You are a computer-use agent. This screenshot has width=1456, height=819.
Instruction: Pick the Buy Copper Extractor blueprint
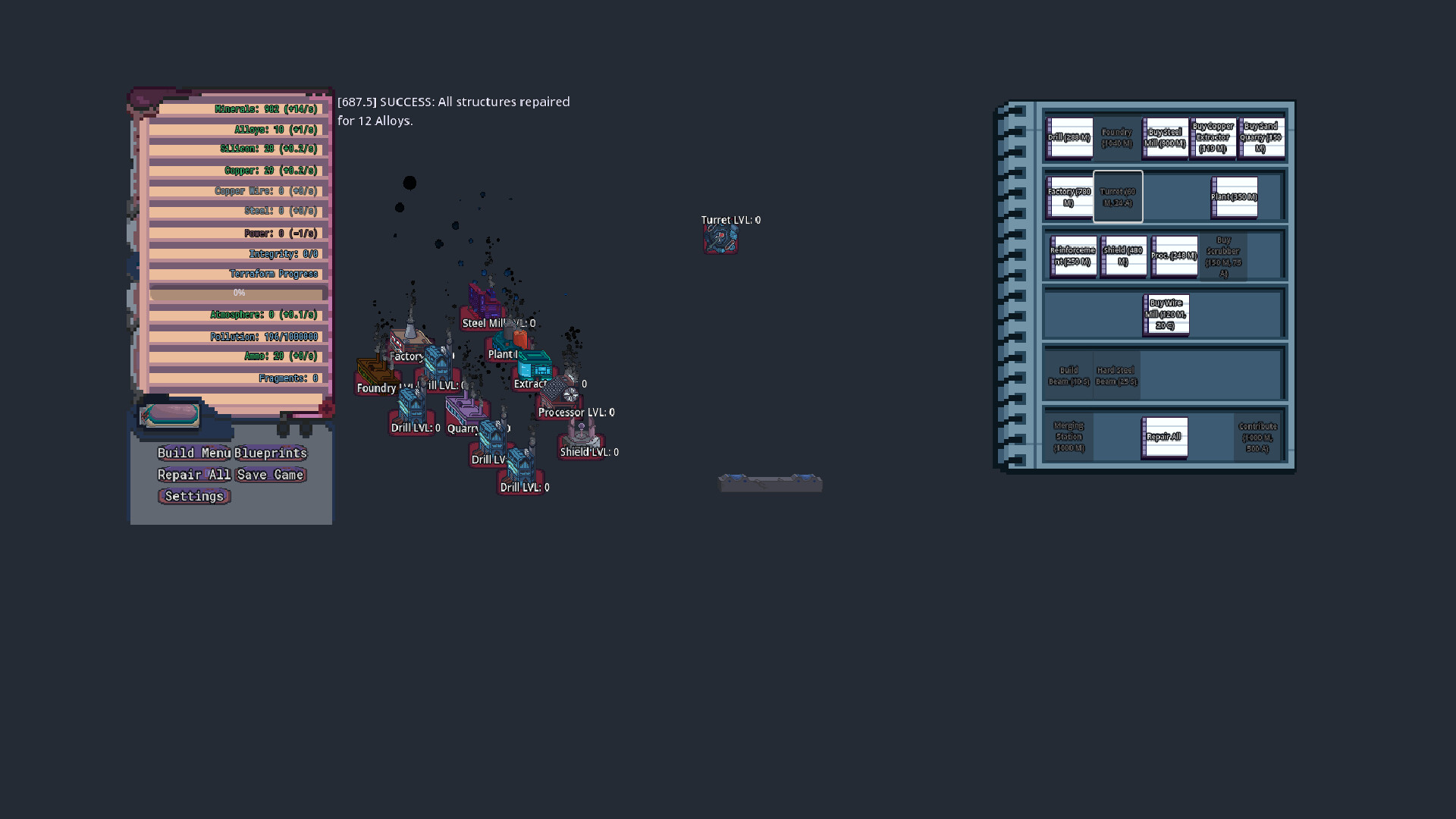[x=1213, y=137]
